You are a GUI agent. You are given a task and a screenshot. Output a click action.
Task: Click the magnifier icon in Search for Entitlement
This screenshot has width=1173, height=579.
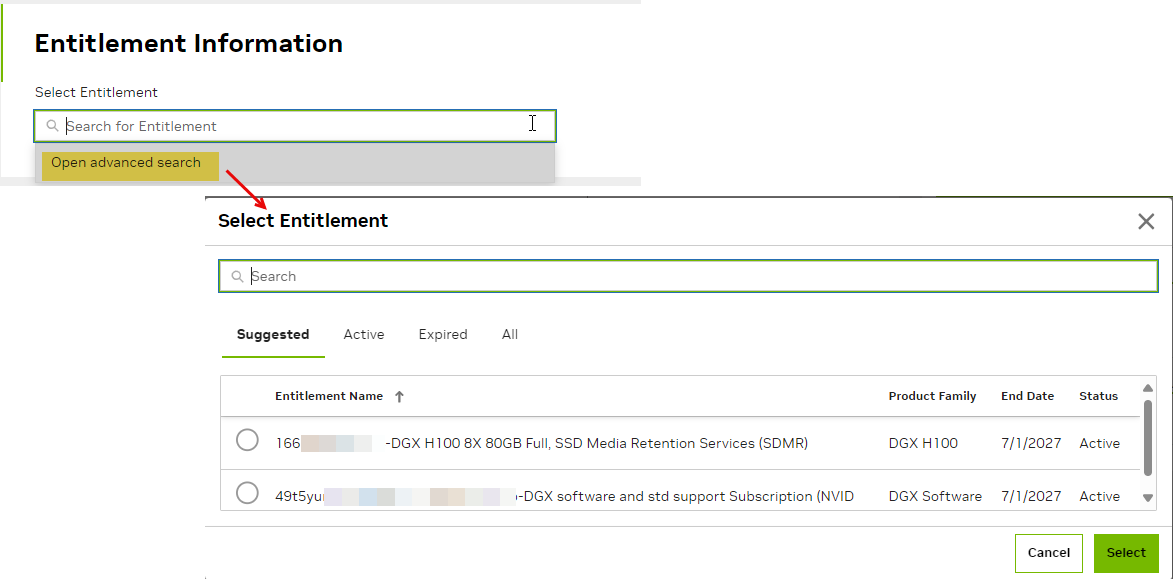pyautogui.click(x=52, y=126)
